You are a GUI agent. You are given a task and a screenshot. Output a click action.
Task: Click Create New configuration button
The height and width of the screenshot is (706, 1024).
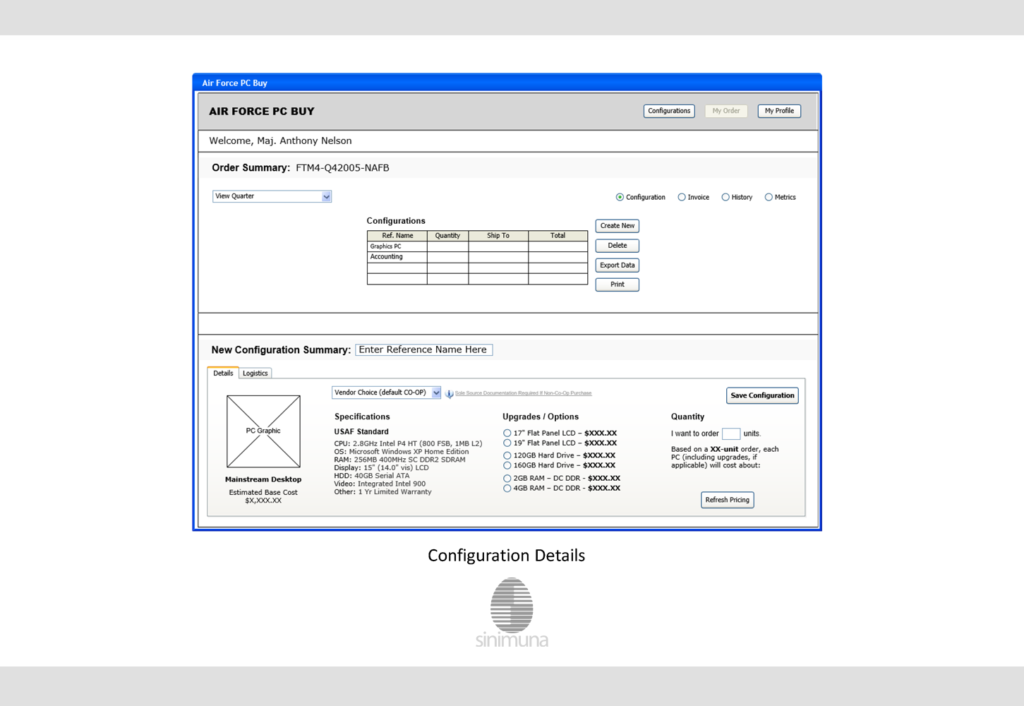pyautogui.click(x=617, y=226)
